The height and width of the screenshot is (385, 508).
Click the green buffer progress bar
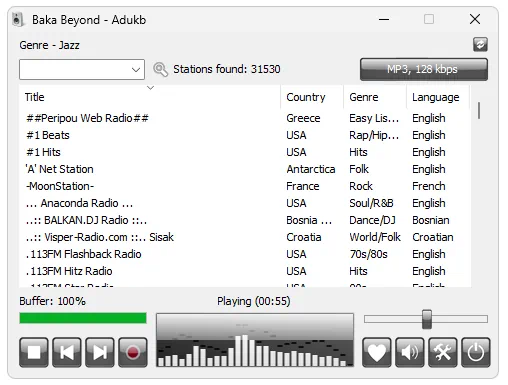click(x=83, y=318)
